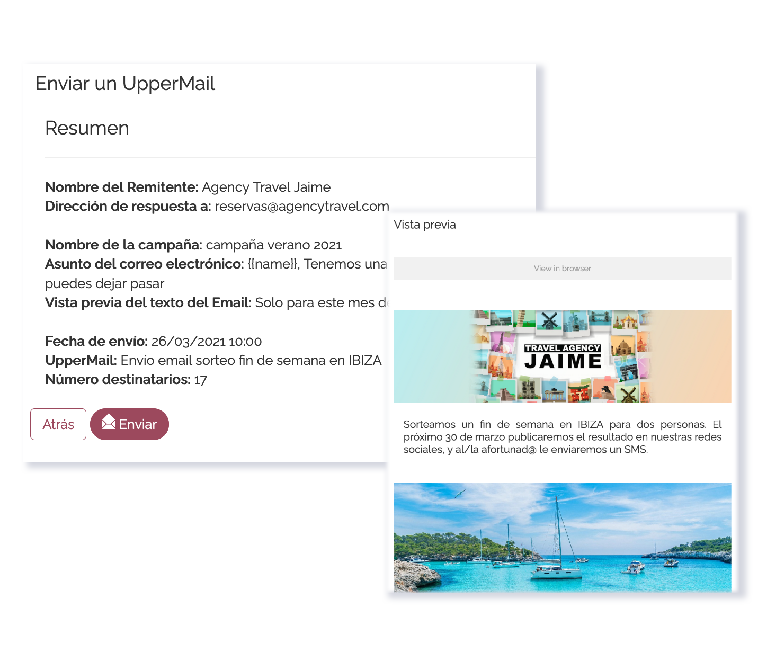Click the JAIME logo text in banner
The image size is (762, 657).
(x=563, y=361)
